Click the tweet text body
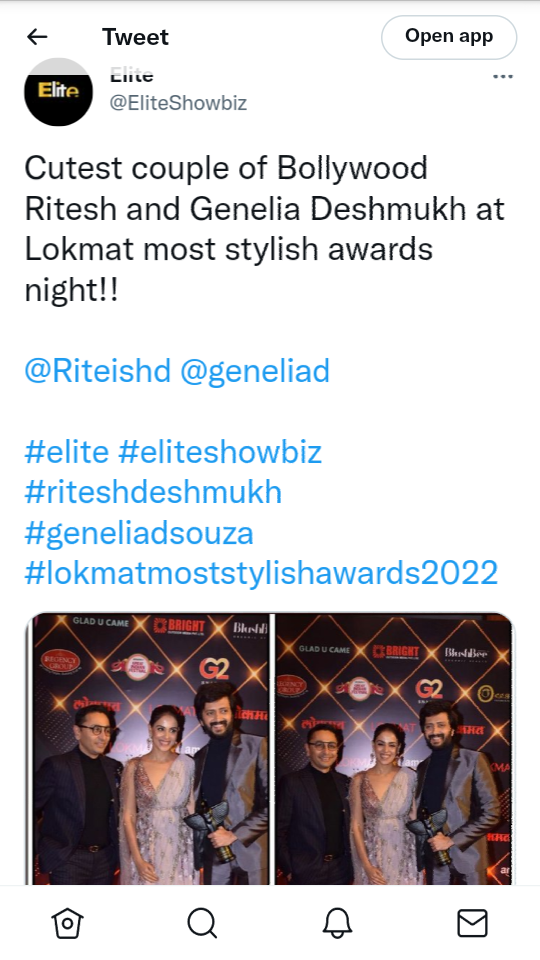 coord(264,229)
